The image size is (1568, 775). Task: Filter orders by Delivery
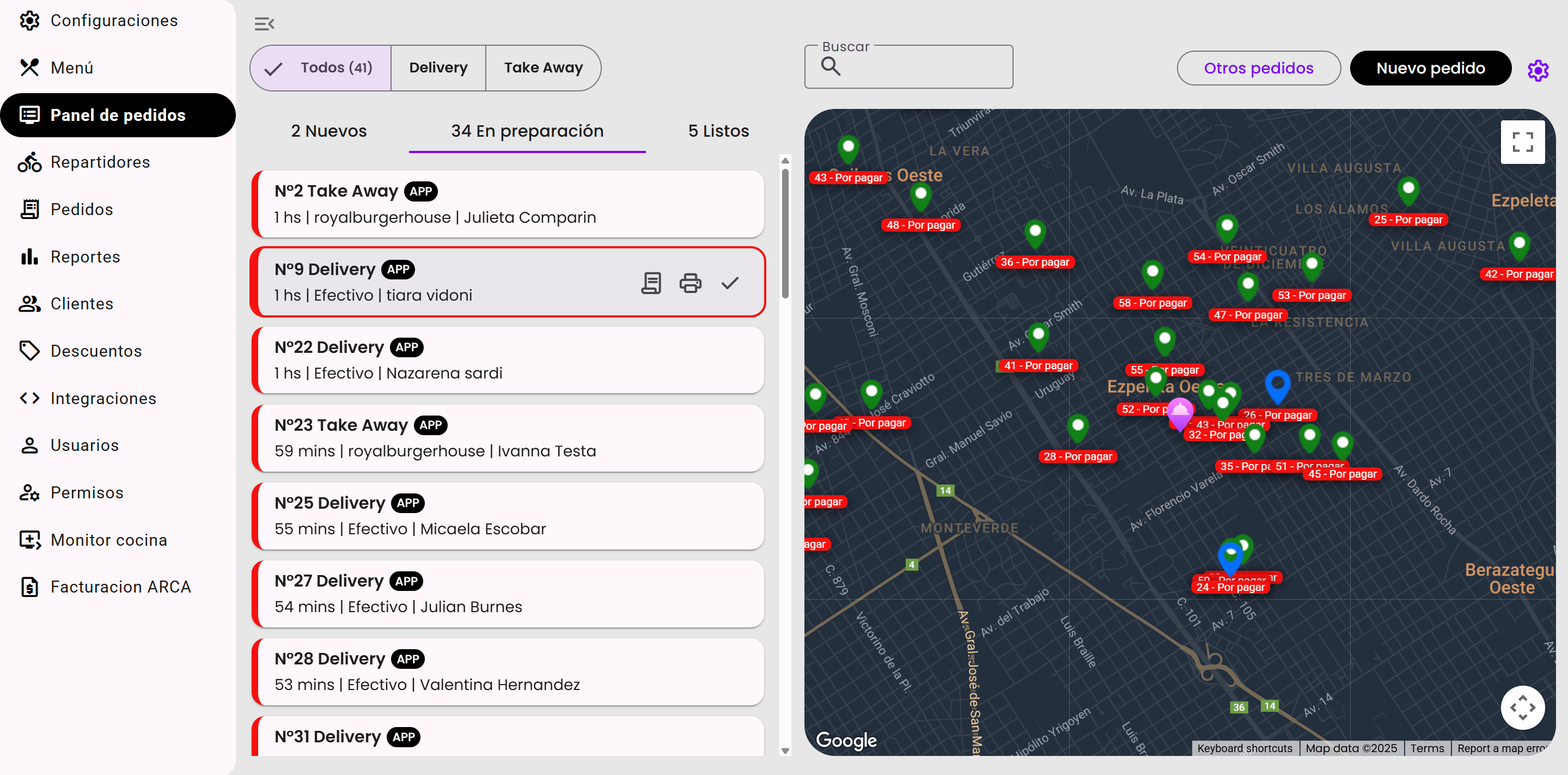[x=438, y=68]
